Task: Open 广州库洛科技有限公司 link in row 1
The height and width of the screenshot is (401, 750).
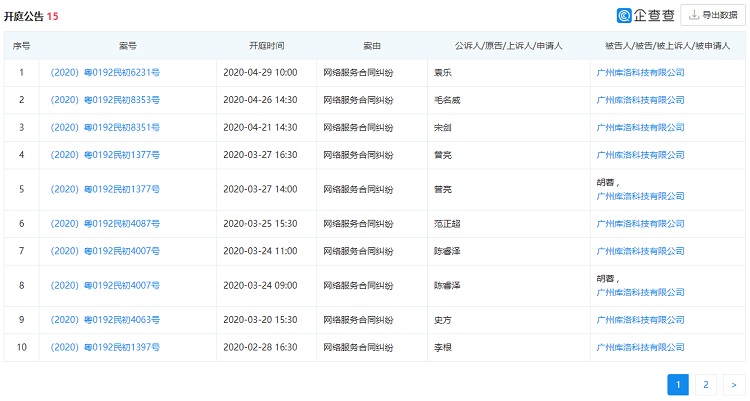Action: [x=640, y=73]
